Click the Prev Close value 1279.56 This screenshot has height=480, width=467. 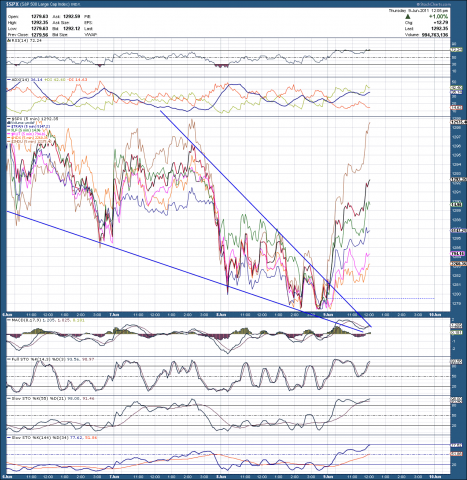39,35
